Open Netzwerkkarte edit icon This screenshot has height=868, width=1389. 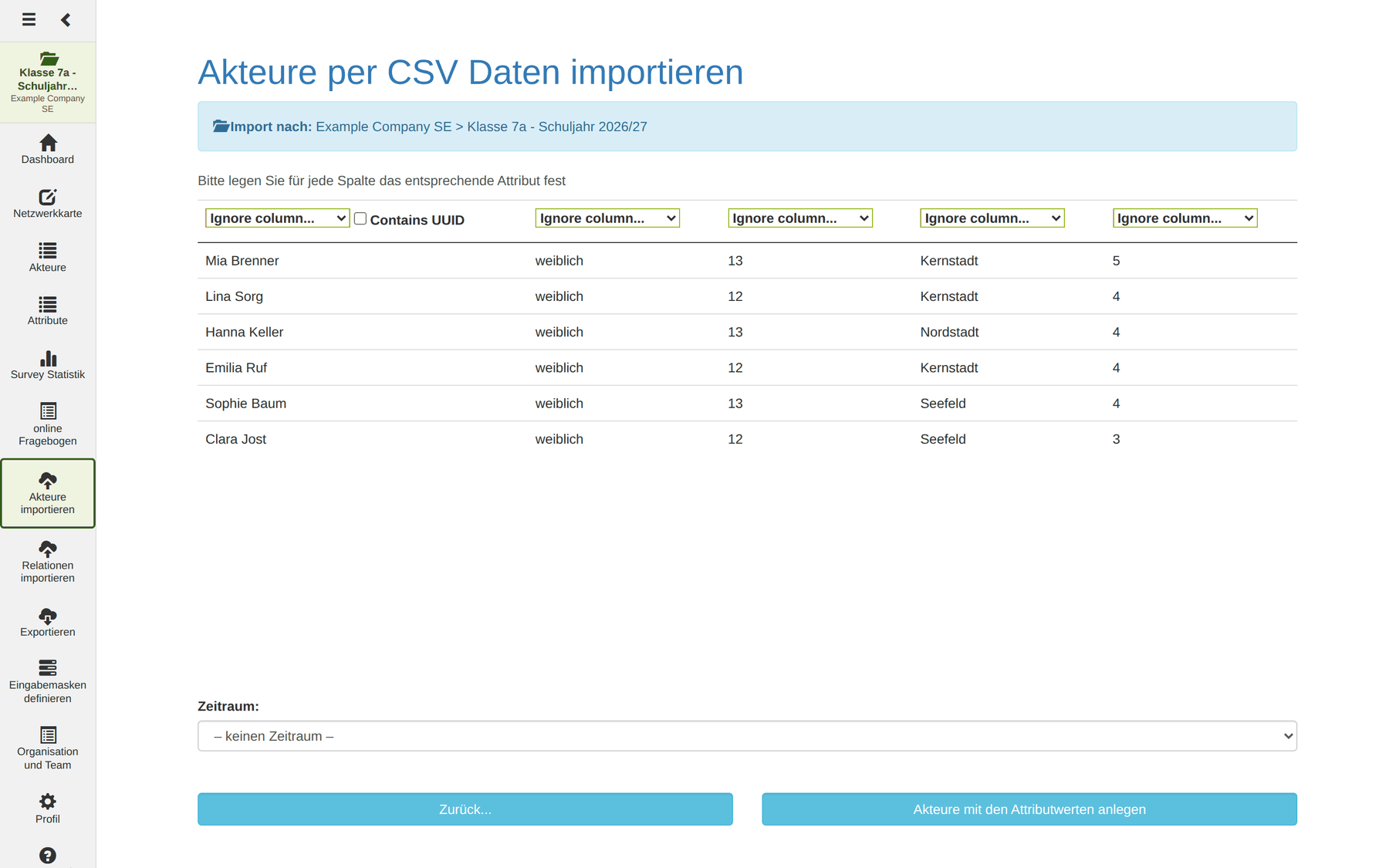(x=48, y=197)
